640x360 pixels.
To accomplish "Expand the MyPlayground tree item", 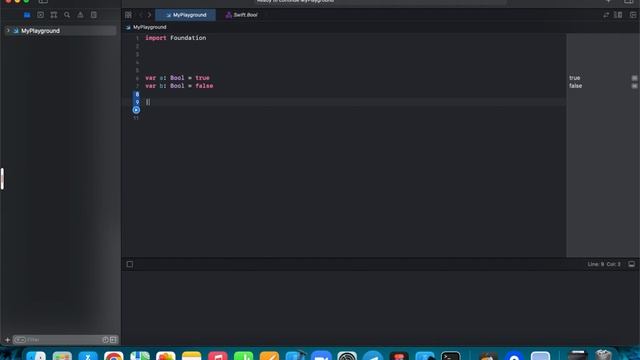I will click(x=8, y=31).
